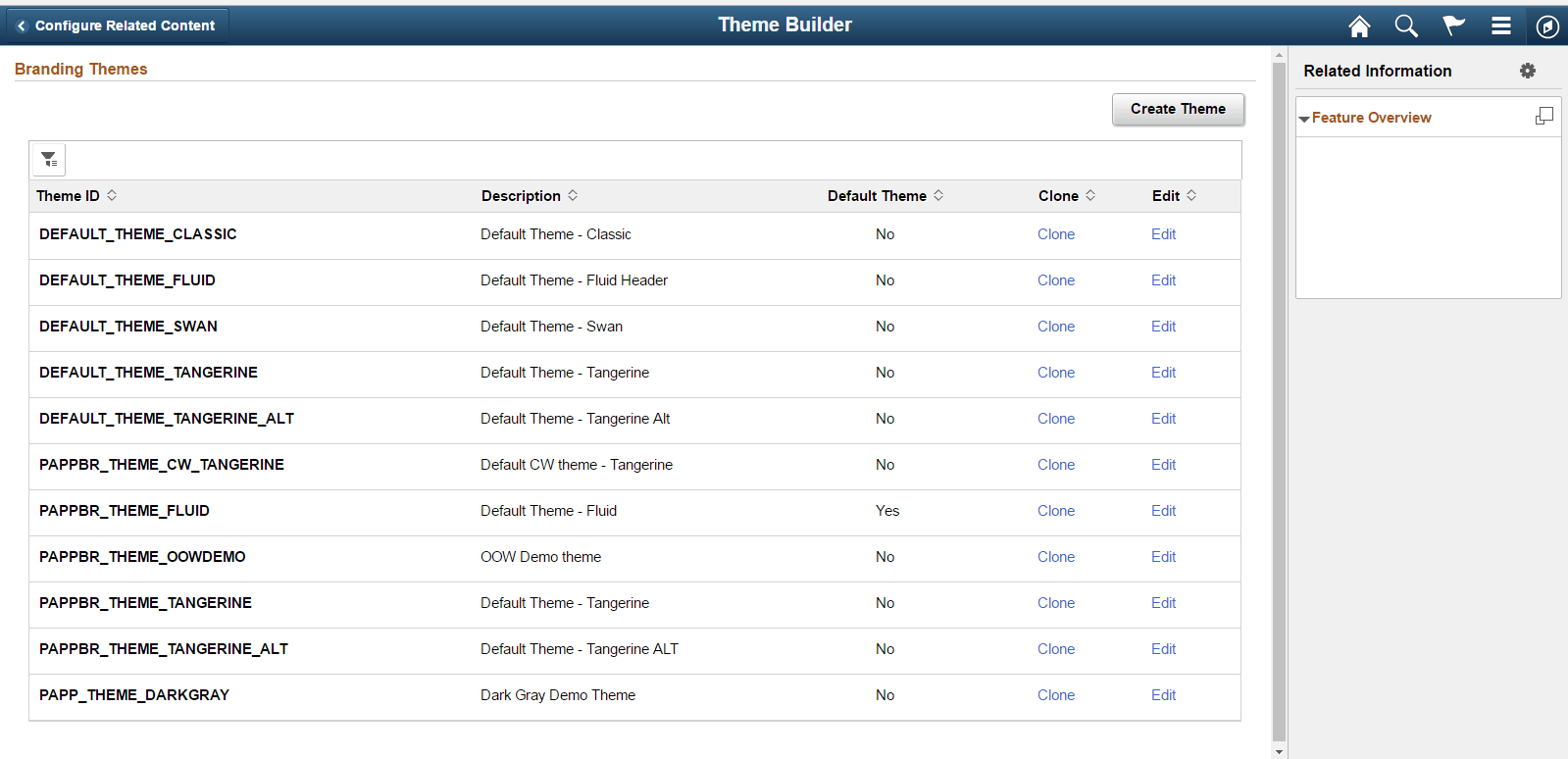This screenshot has height=759, width=1568.
Task: Click the Related Information panel title
Action: coord(1378,71)
